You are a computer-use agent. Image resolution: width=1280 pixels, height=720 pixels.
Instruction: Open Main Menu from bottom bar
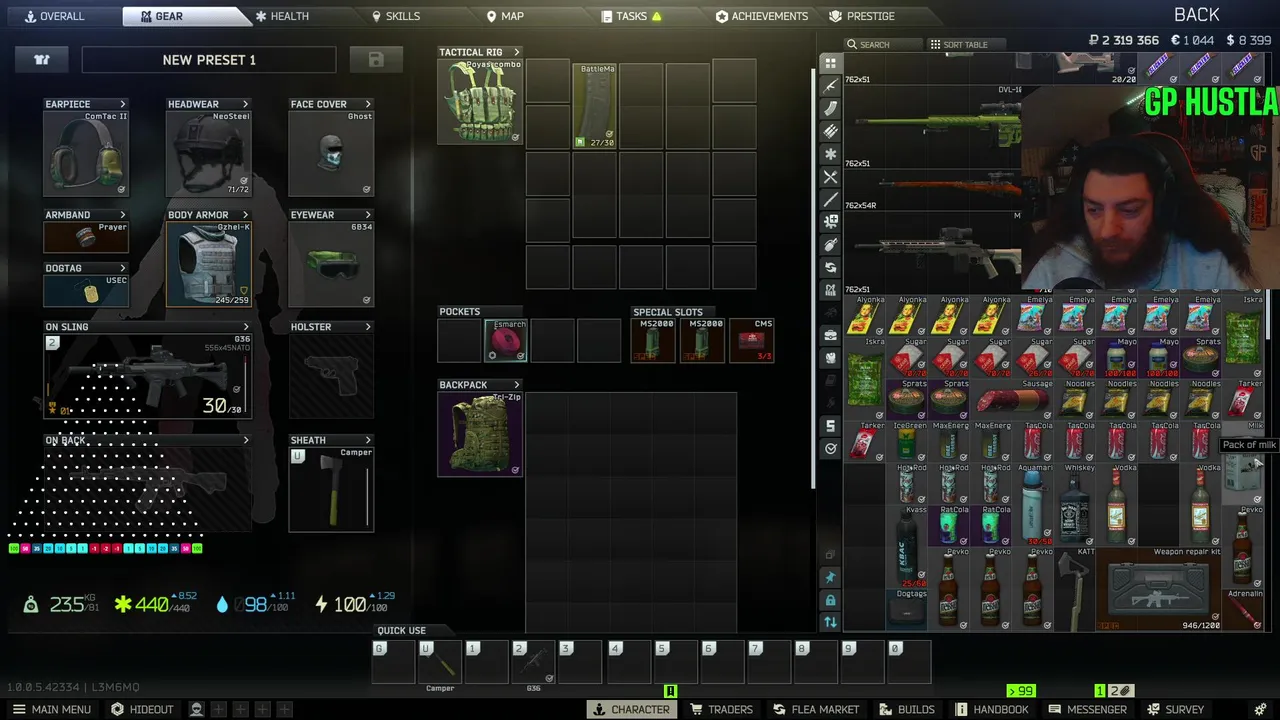pos(52,709)
